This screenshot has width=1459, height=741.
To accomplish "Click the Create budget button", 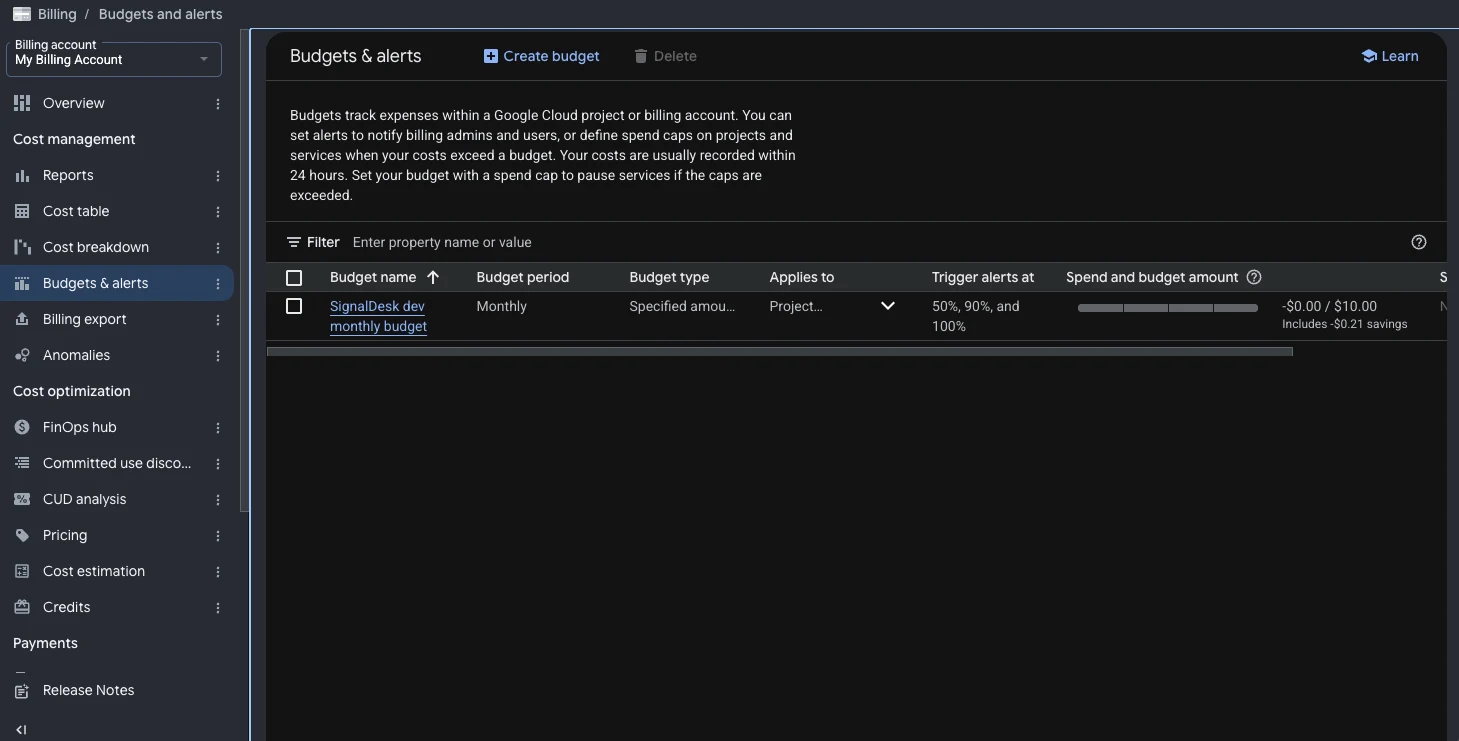I will (x=541, y=56).
